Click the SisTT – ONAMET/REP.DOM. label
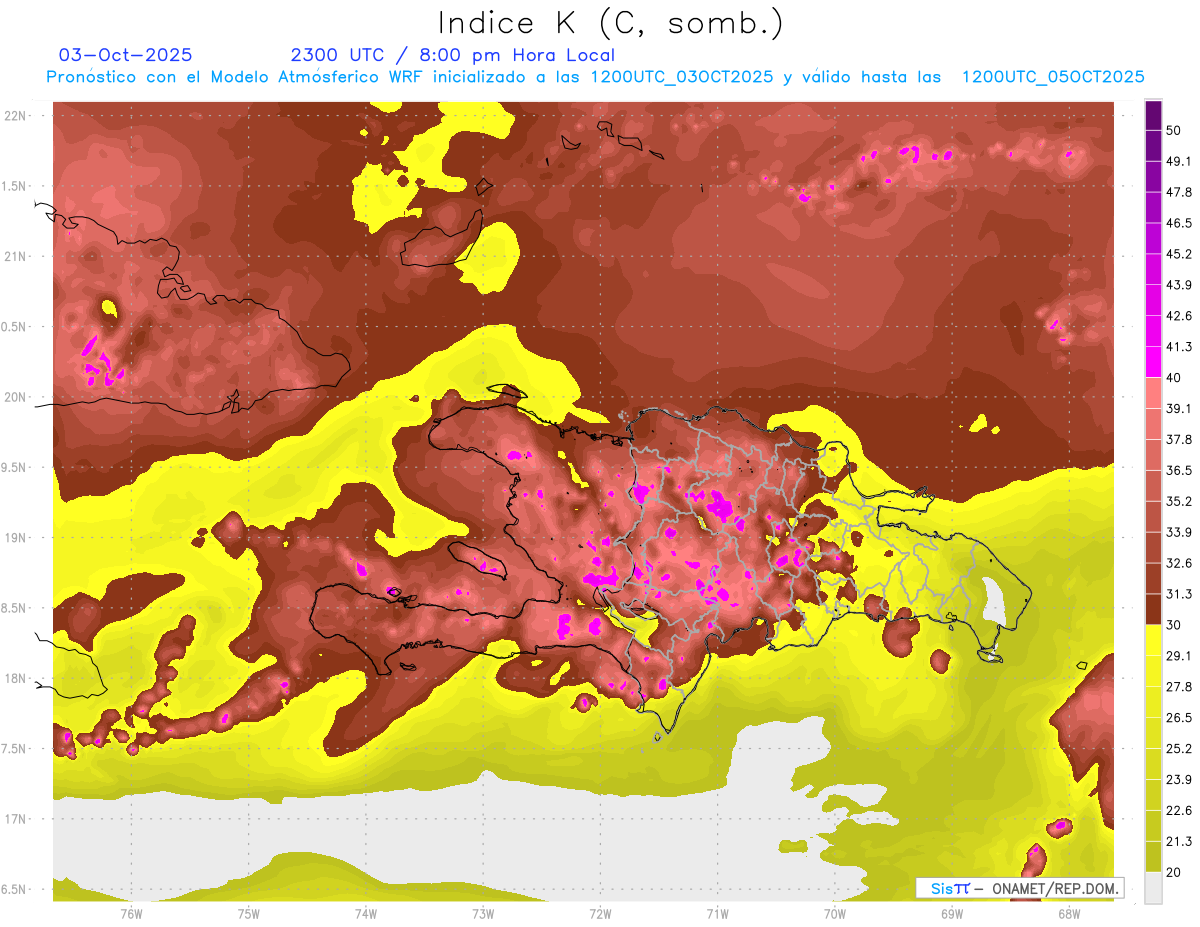1200x927 pixels. (1019, 888)
